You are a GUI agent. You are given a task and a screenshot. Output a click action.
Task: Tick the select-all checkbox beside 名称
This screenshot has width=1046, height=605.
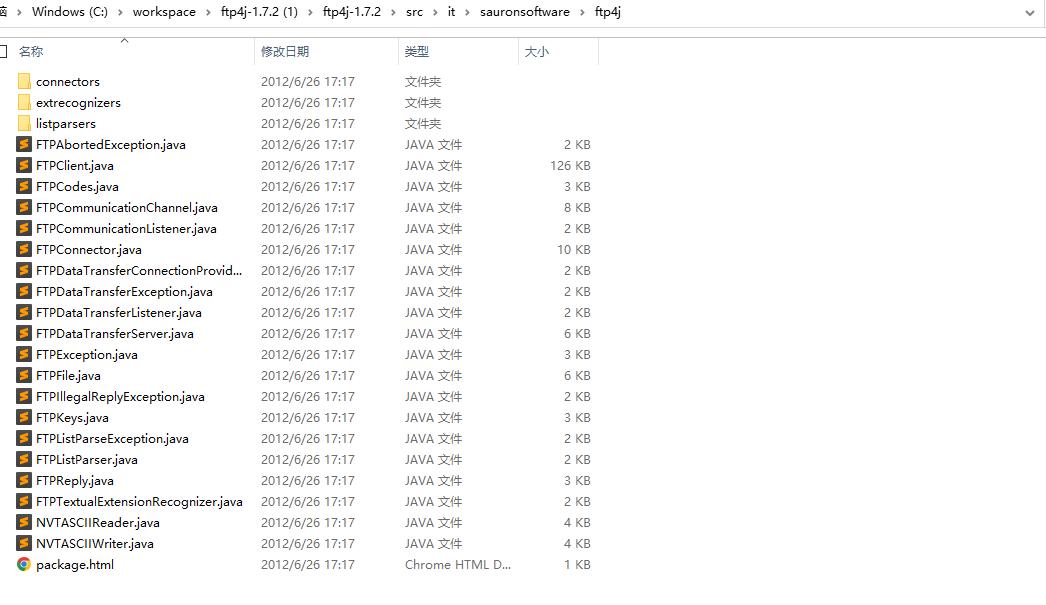3,51
